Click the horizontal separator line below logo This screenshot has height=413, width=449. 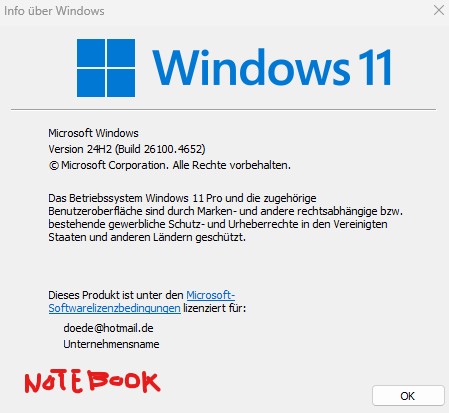[x=223, y=109]
